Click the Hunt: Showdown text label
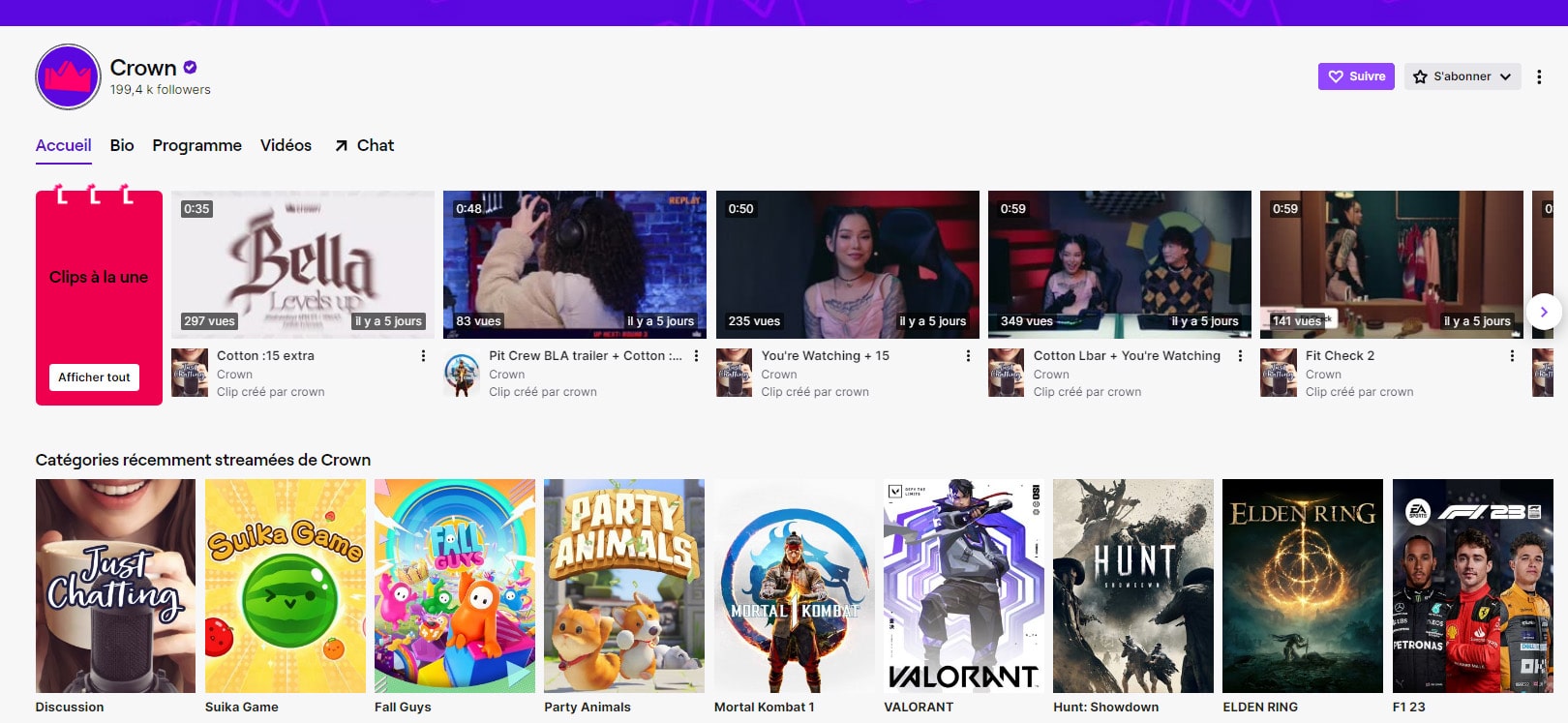 pyautogui.click(x=1106, y=708)
